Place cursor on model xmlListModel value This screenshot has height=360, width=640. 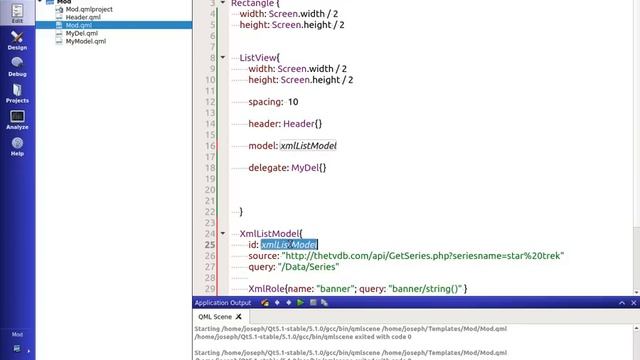tap(308, 146)
